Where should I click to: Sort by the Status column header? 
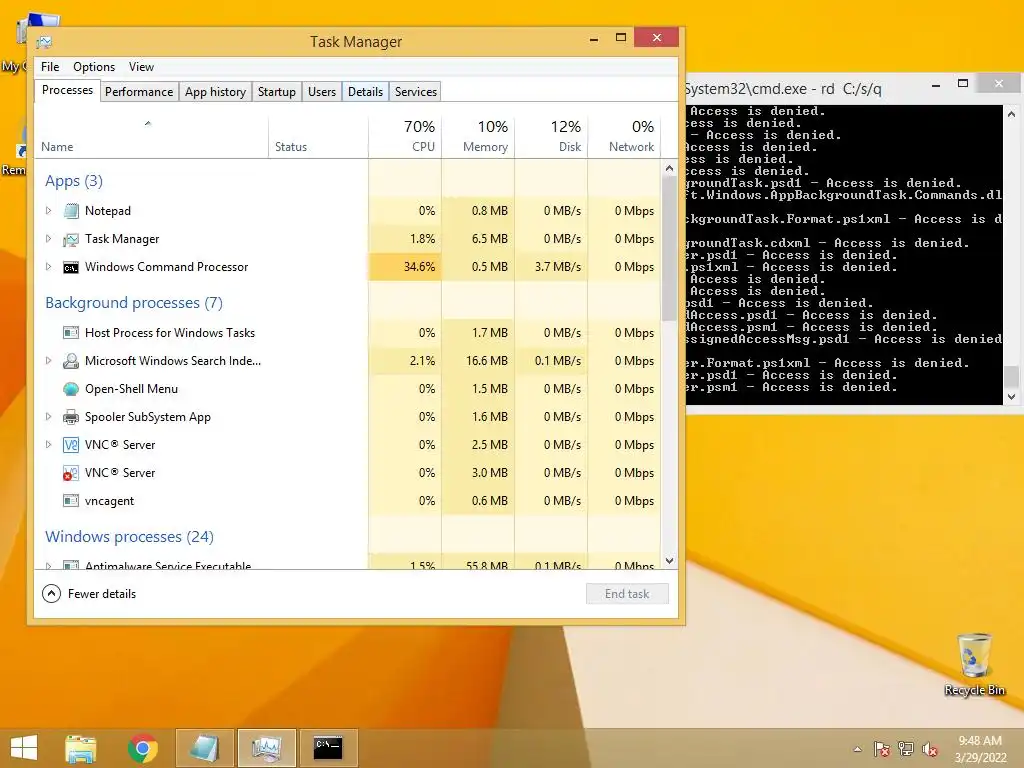[318, 137]
